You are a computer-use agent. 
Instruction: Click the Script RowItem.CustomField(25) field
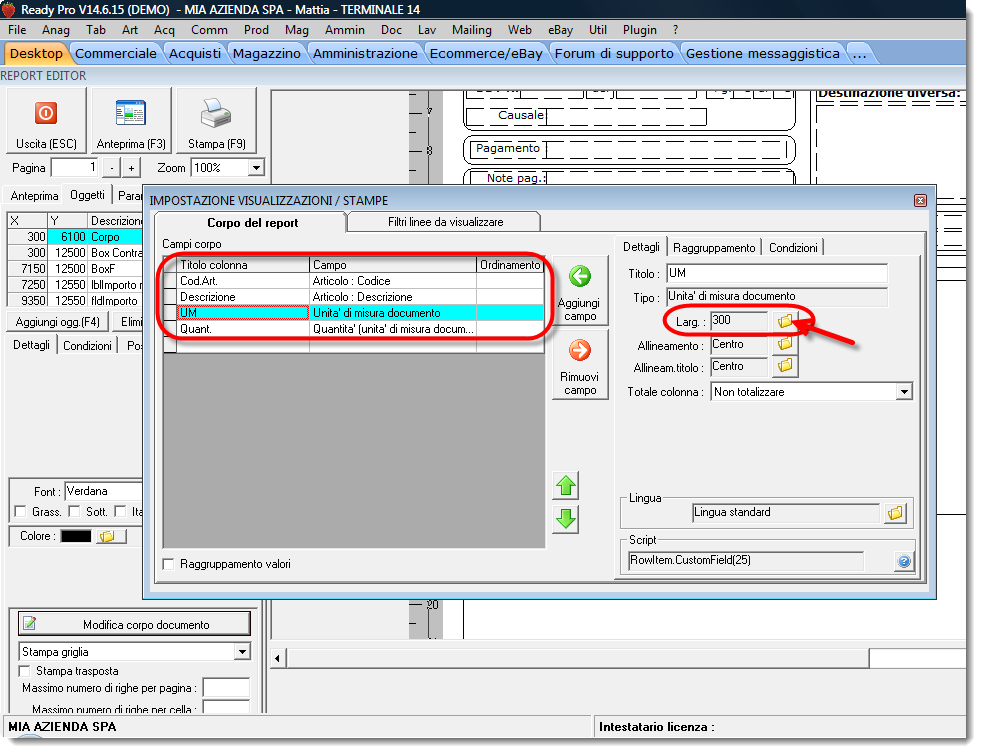745,560
